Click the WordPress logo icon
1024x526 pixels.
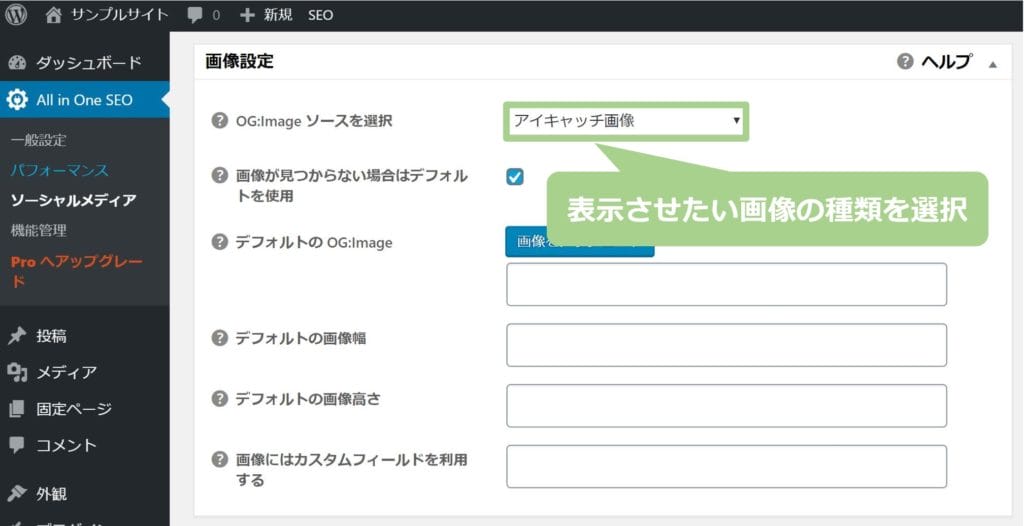pyautogui.click(x=16, y=15)
